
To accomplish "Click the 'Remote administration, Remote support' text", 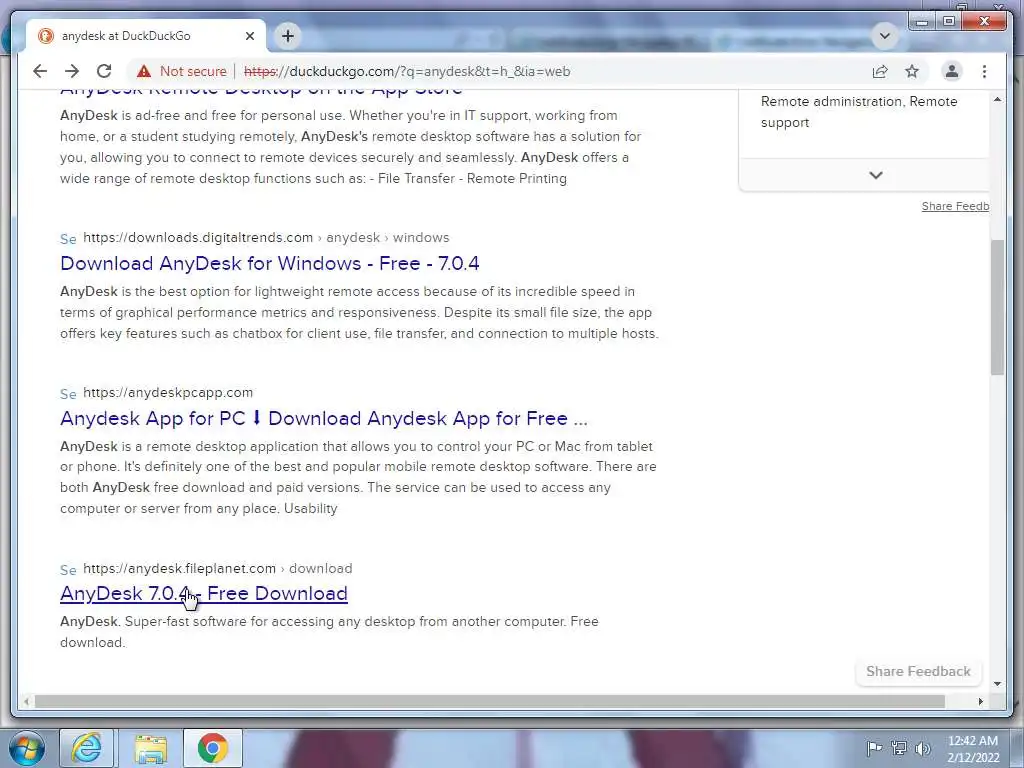I will coord(859,112).
